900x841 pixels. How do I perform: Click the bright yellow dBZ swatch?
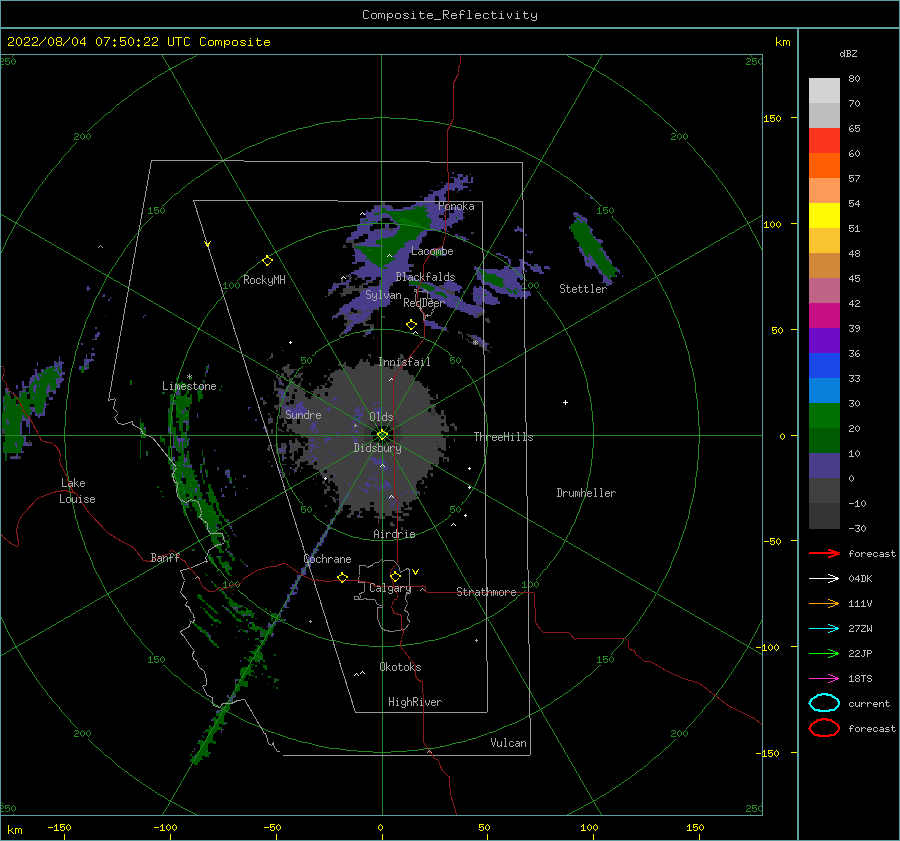[824, 216]
